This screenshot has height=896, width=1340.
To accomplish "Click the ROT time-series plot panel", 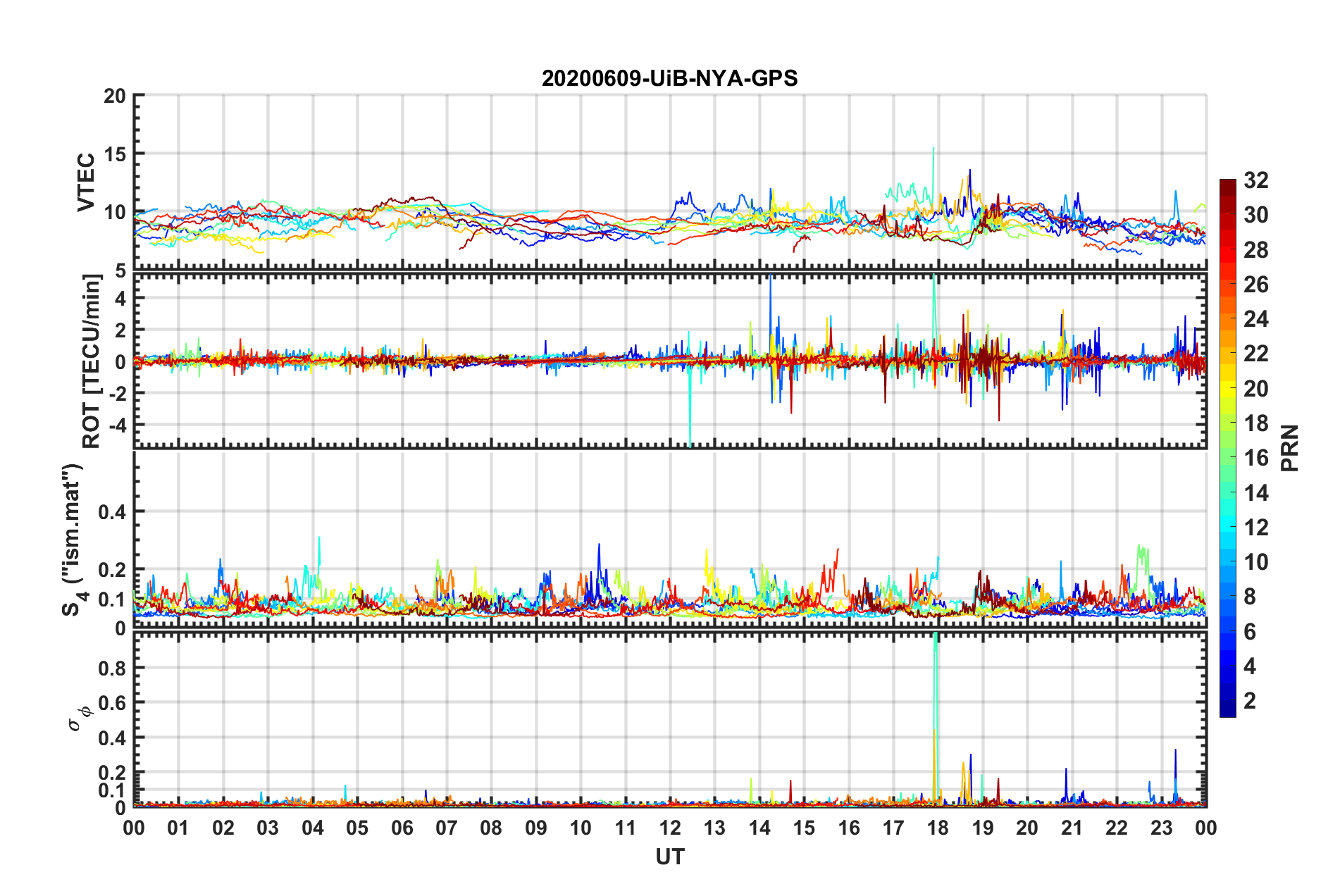I will point(670,361).
